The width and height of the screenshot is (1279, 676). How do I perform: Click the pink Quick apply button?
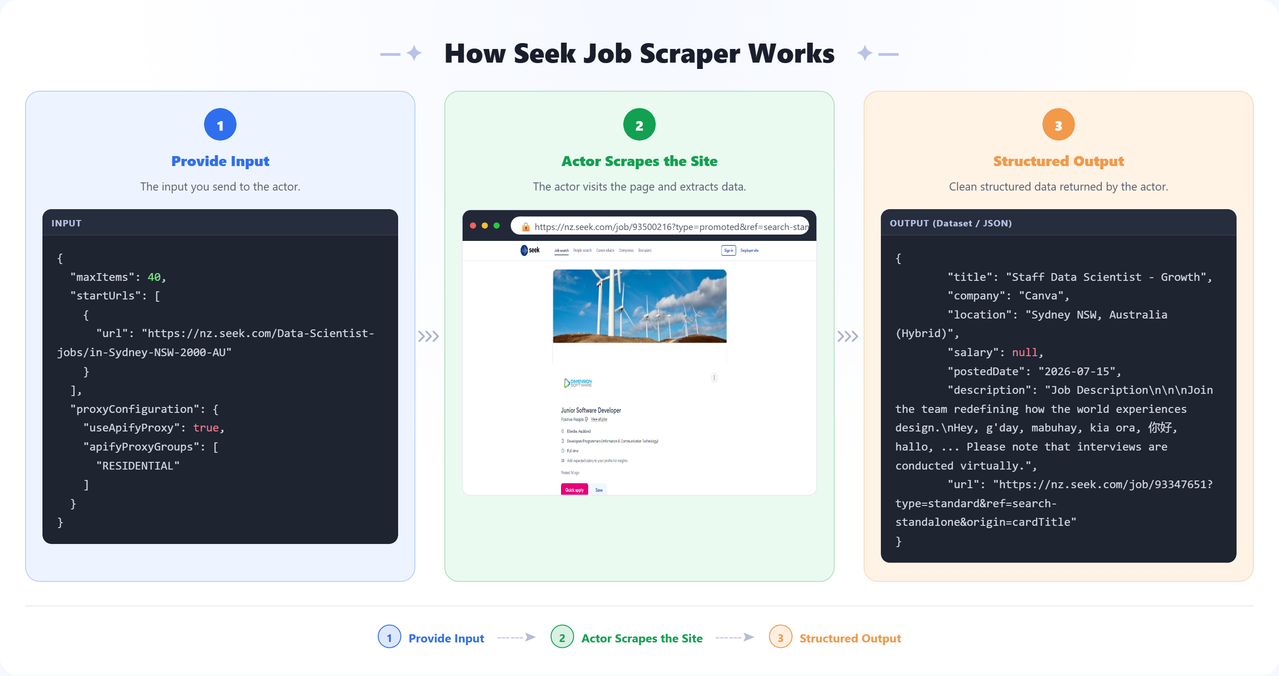click(x=574, y=490)
